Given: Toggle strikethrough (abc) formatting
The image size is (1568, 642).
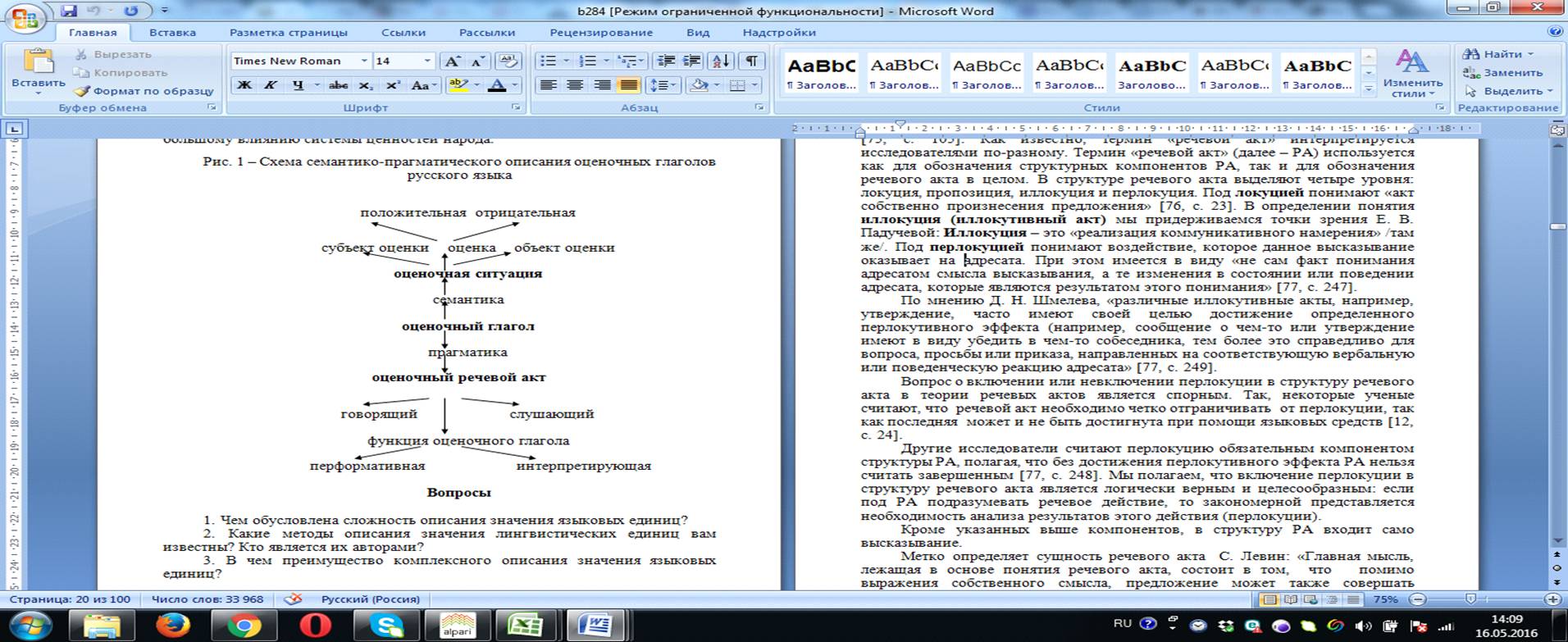Looking at the screenshot, I should pyautogui.click(x=338, y=85).
